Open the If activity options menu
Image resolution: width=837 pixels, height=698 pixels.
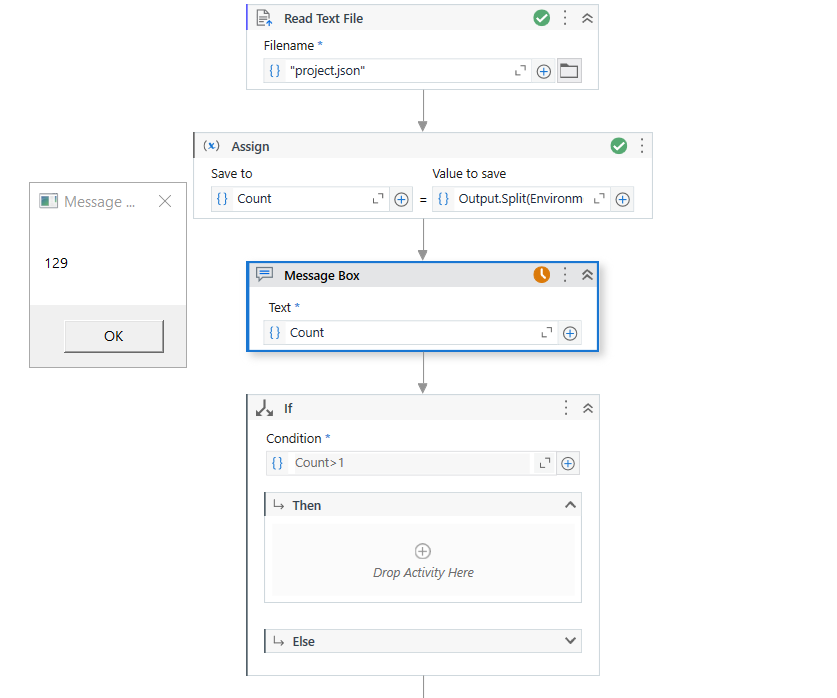pos(566,408)
